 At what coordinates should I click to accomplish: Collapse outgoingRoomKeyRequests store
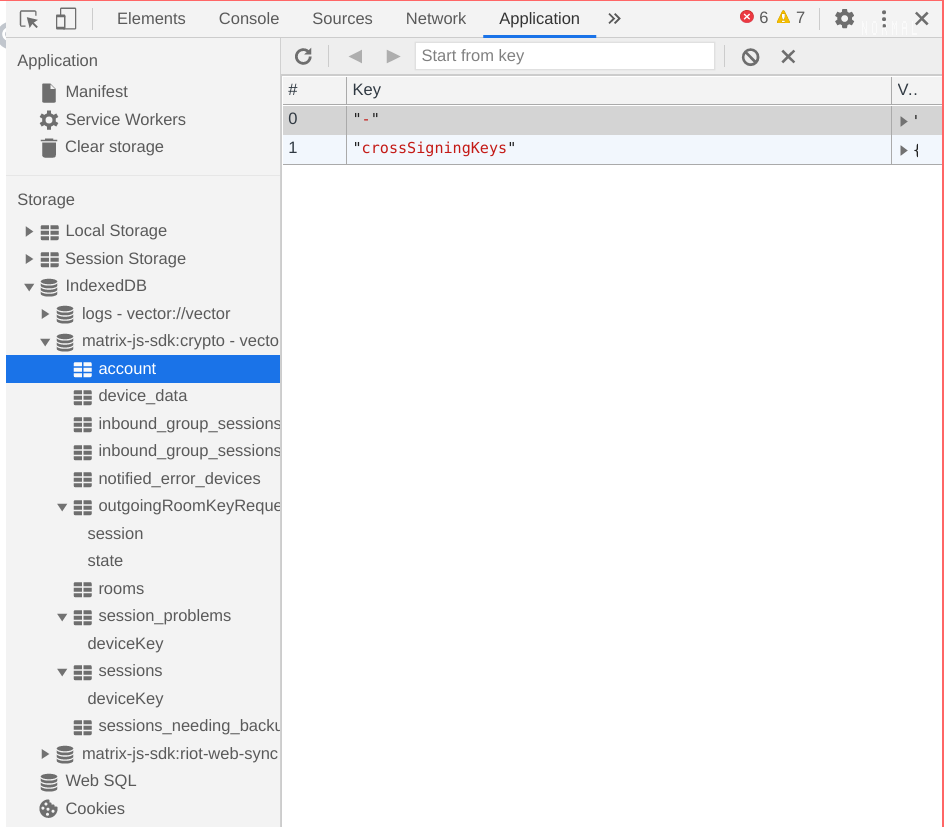tap(61, 507)
